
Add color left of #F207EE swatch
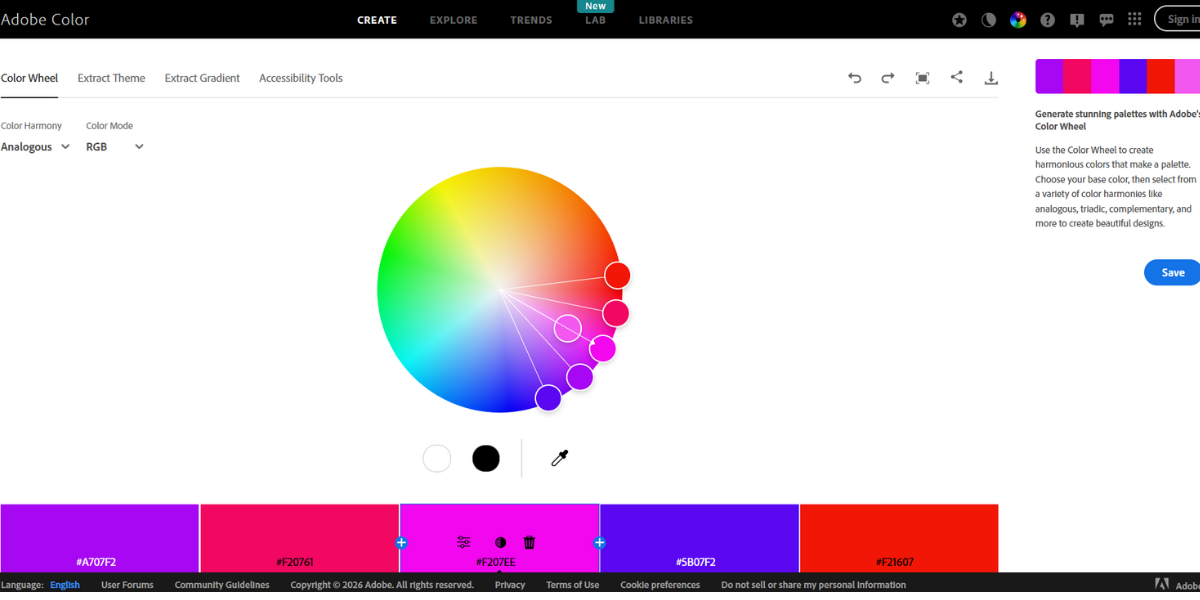click(401, 543)
